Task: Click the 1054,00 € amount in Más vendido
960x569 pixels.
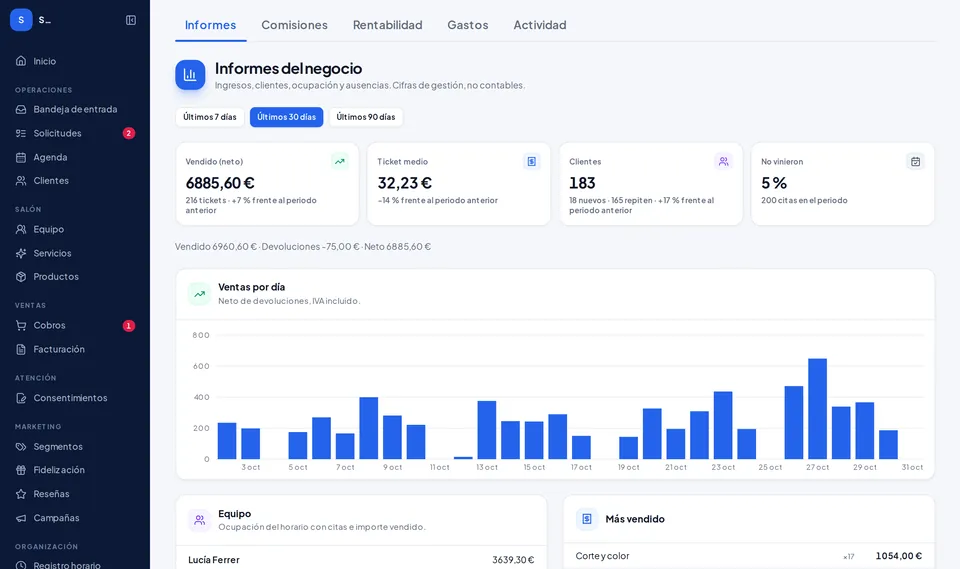Action: coord(899,556)
